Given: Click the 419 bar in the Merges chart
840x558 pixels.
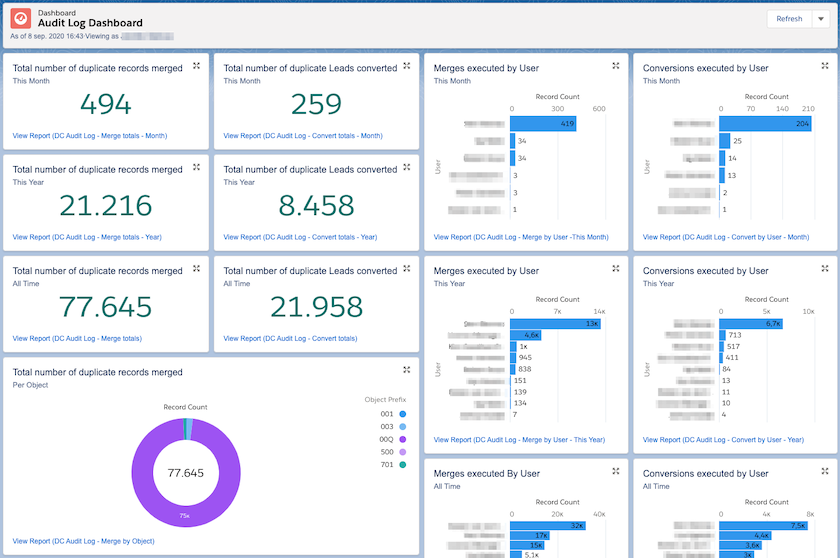Looking at the screenshot, I should [543, 124].
